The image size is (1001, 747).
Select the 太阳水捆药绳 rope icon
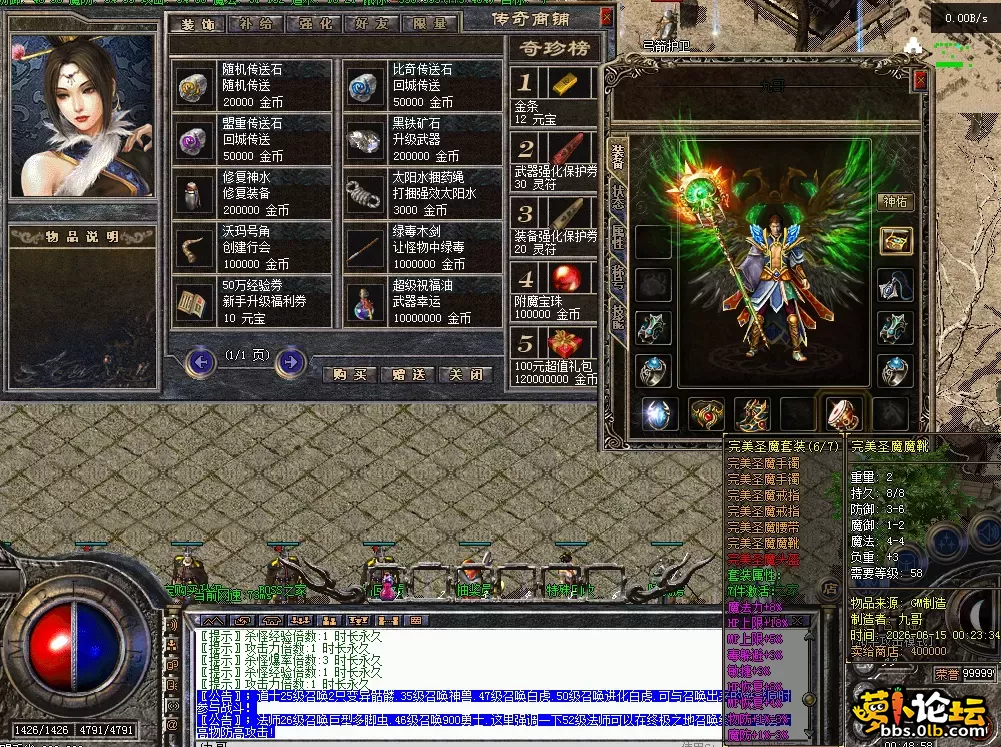tap(365, 194)
